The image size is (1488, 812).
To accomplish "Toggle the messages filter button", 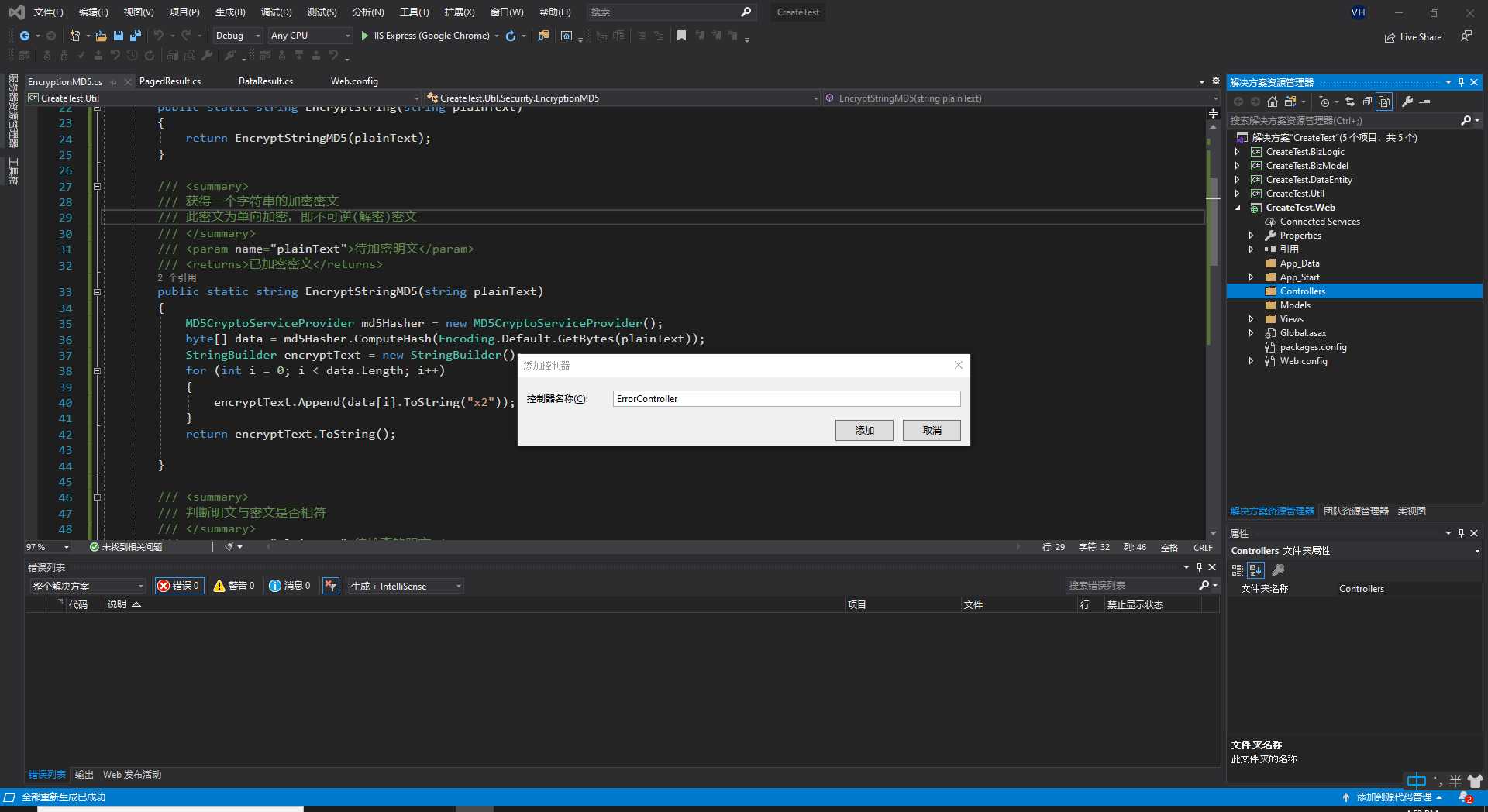I will 289,586.
